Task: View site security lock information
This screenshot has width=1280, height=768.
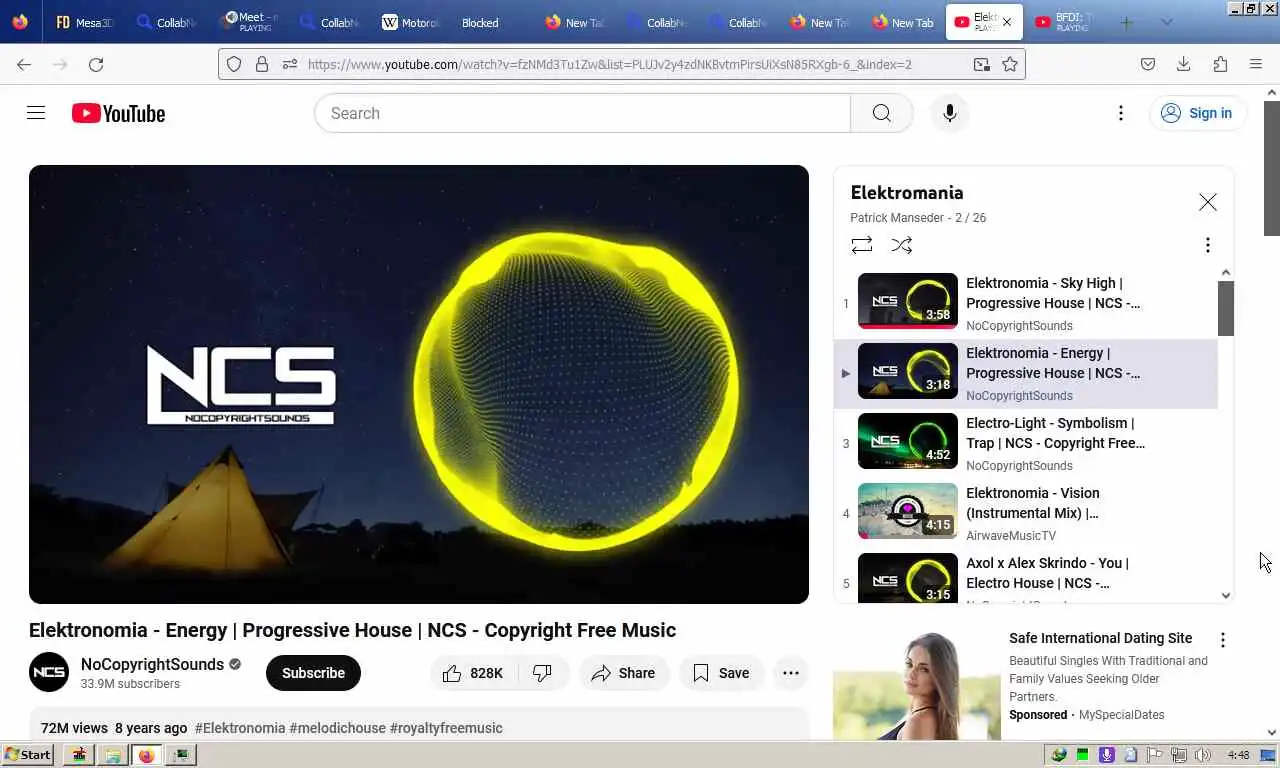Action: (x=262, y=64)
